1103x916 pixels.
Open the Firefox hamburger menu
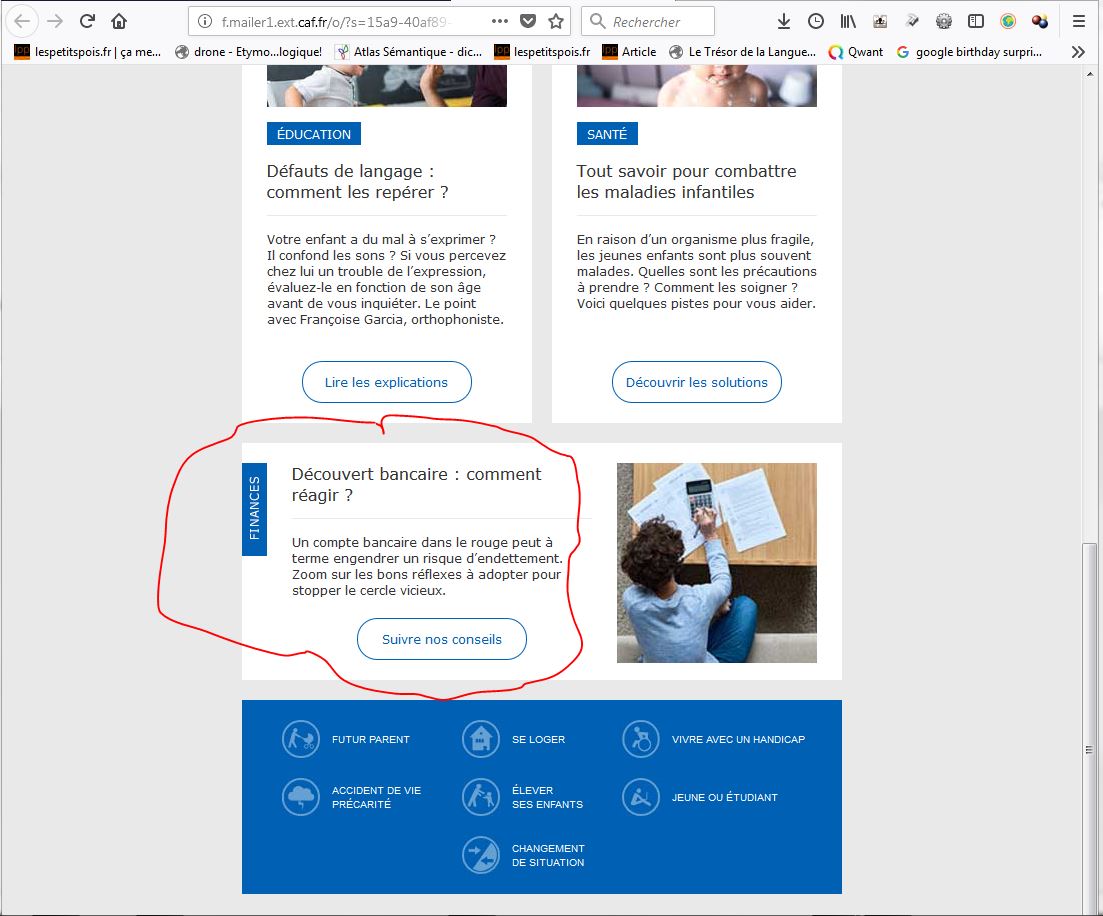[x=1078, y=21]
